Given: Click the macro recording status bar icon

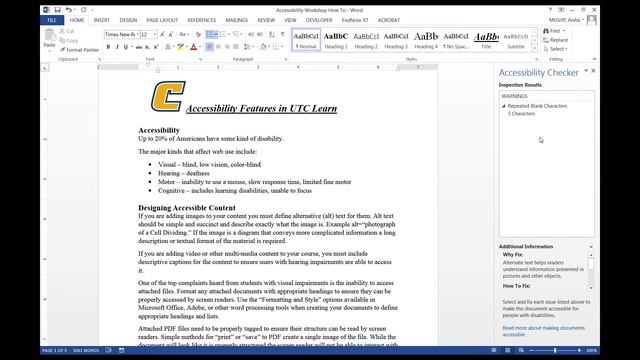Looking at the screenshot, I should tap(122, 350).
